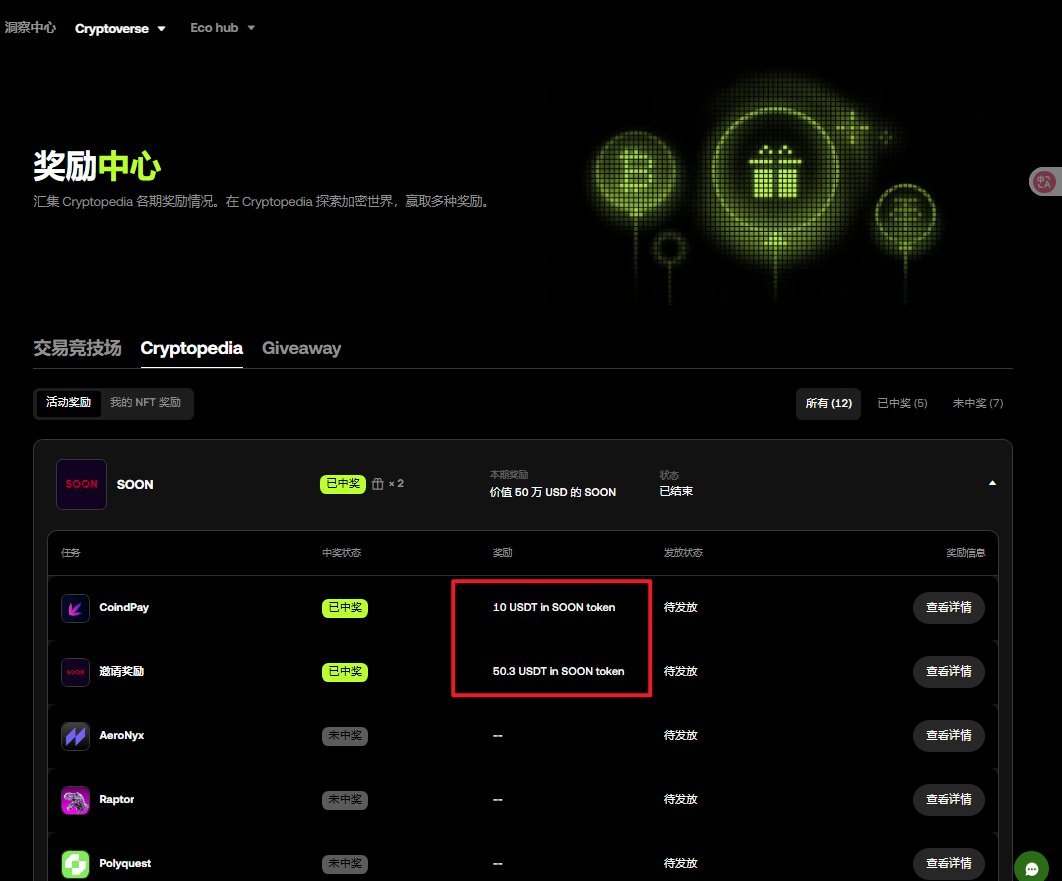
Task: View details for 邀请奖励 row
Action: (948, 671)
